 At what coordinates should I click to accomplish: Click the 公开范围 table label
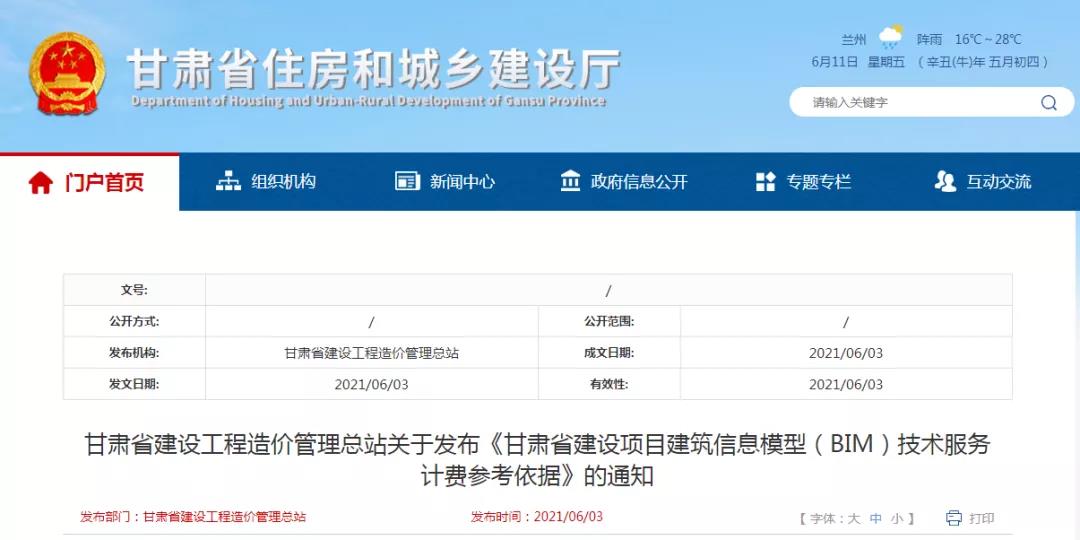pos(609,322)
